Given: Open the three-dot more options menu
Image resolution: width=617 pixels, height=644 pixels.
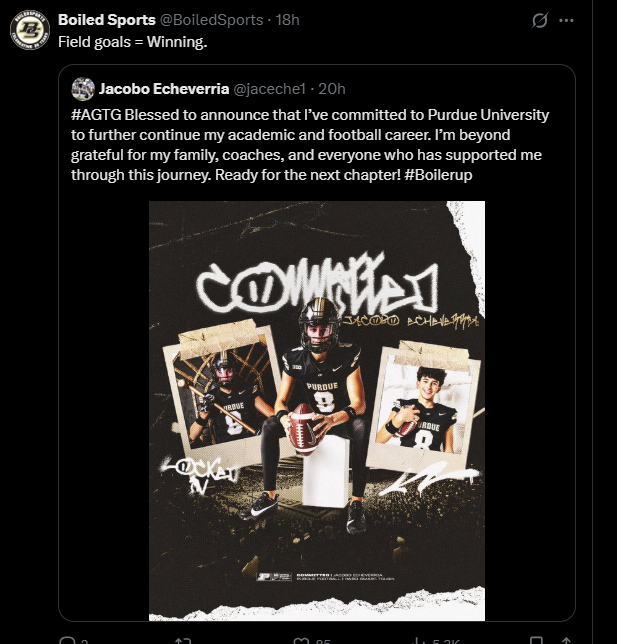Looking at the screenshot, I should pyautogui.click(x=567, y=20).
